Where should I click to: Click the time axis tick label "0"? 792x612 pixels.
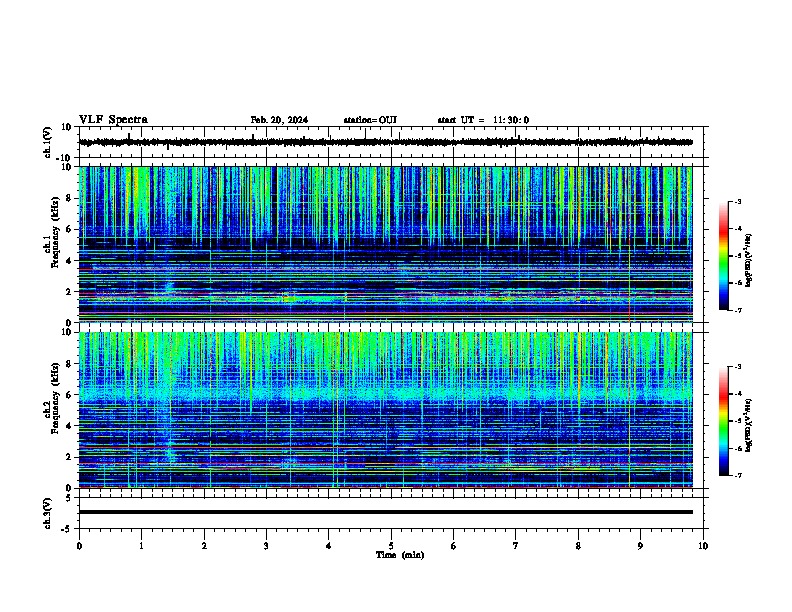pyautogui.click(x=79, y=546)
